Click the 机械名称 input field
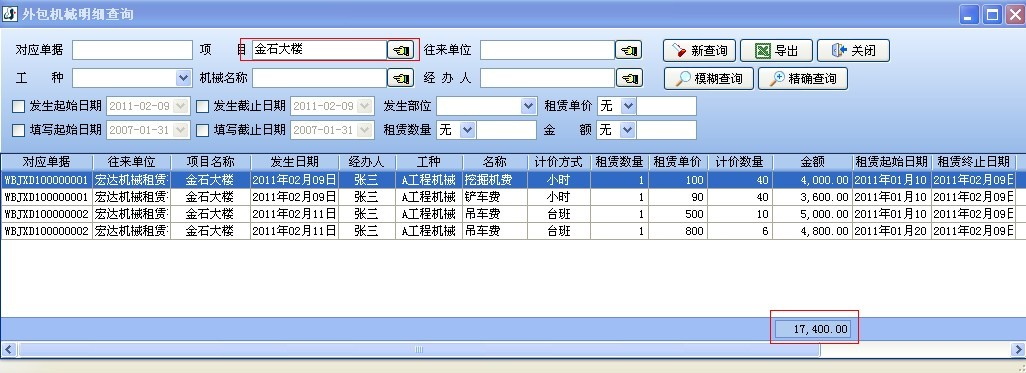This screenshot has height=373, width=1026. (319, 79)
